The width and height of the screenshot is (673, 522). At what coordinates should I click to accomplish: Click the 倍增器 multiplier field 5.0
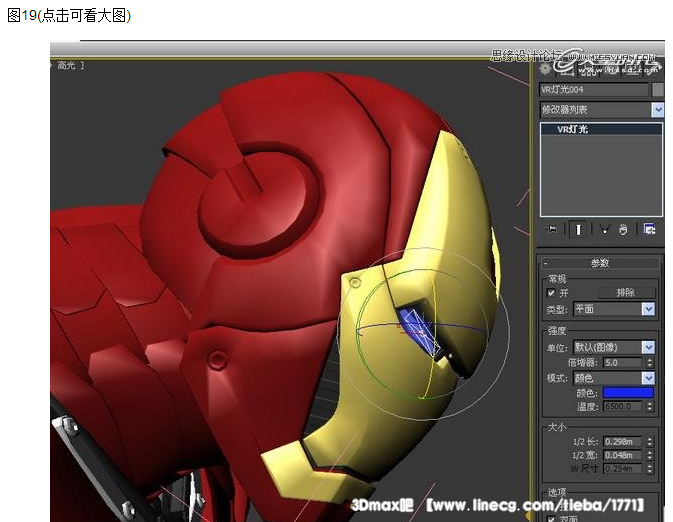click(x=622, y=363)
